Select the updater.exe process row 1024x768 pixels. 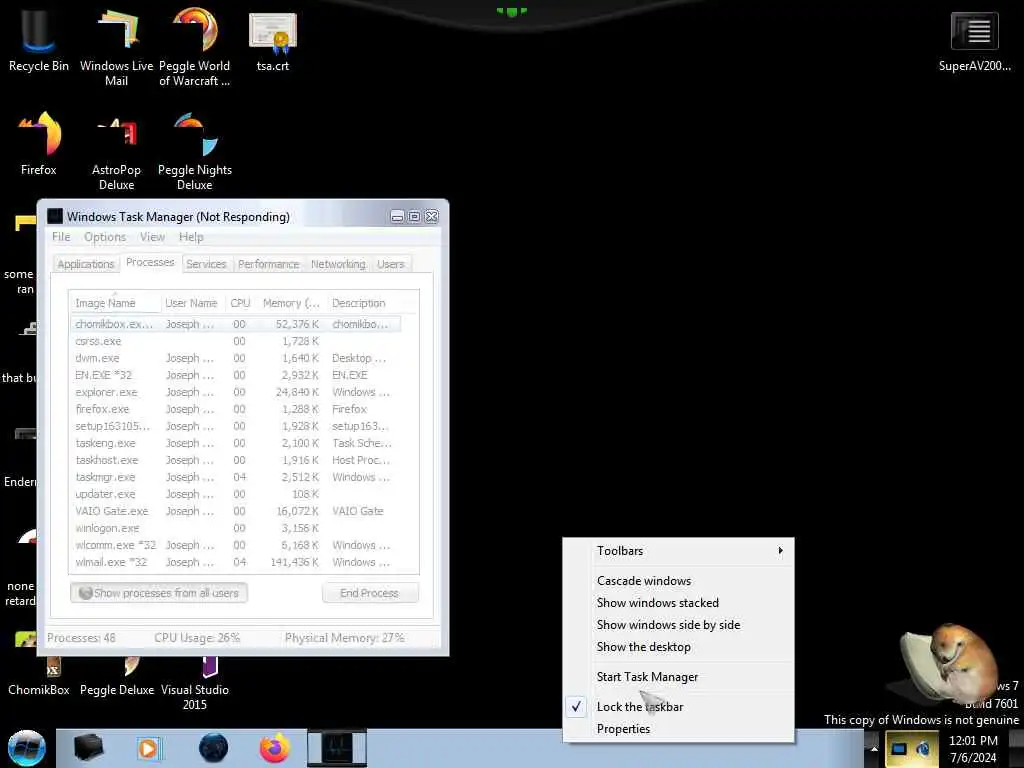coord(235,494)
